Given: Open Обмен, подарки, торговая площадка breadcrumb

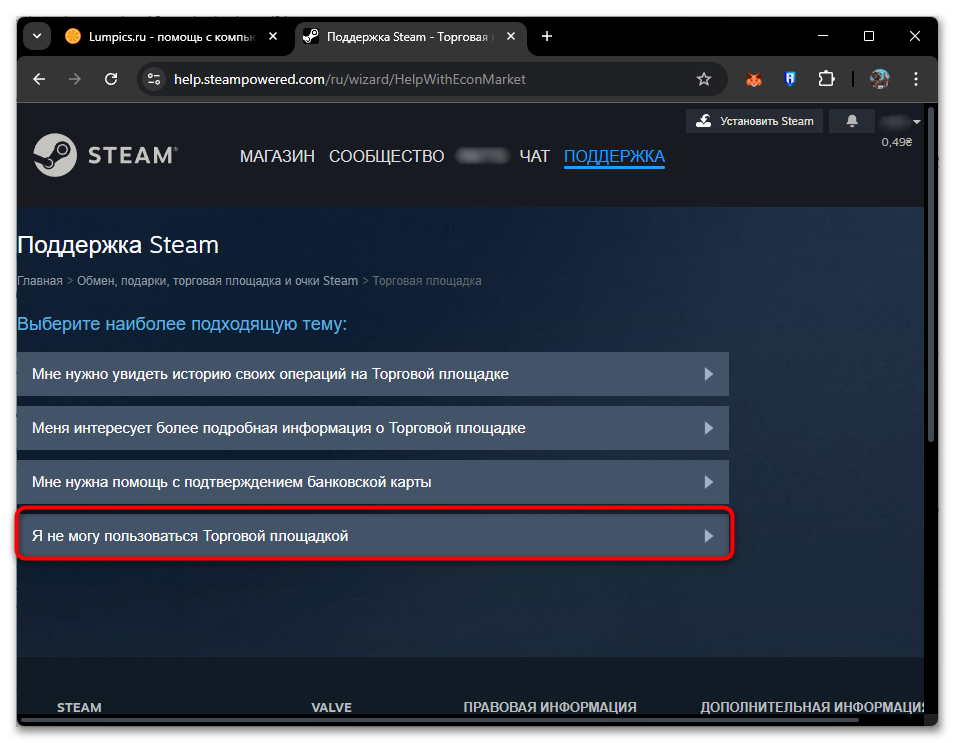Looking at the screenshot, I should pyautogui.click(x=217, y=281).
